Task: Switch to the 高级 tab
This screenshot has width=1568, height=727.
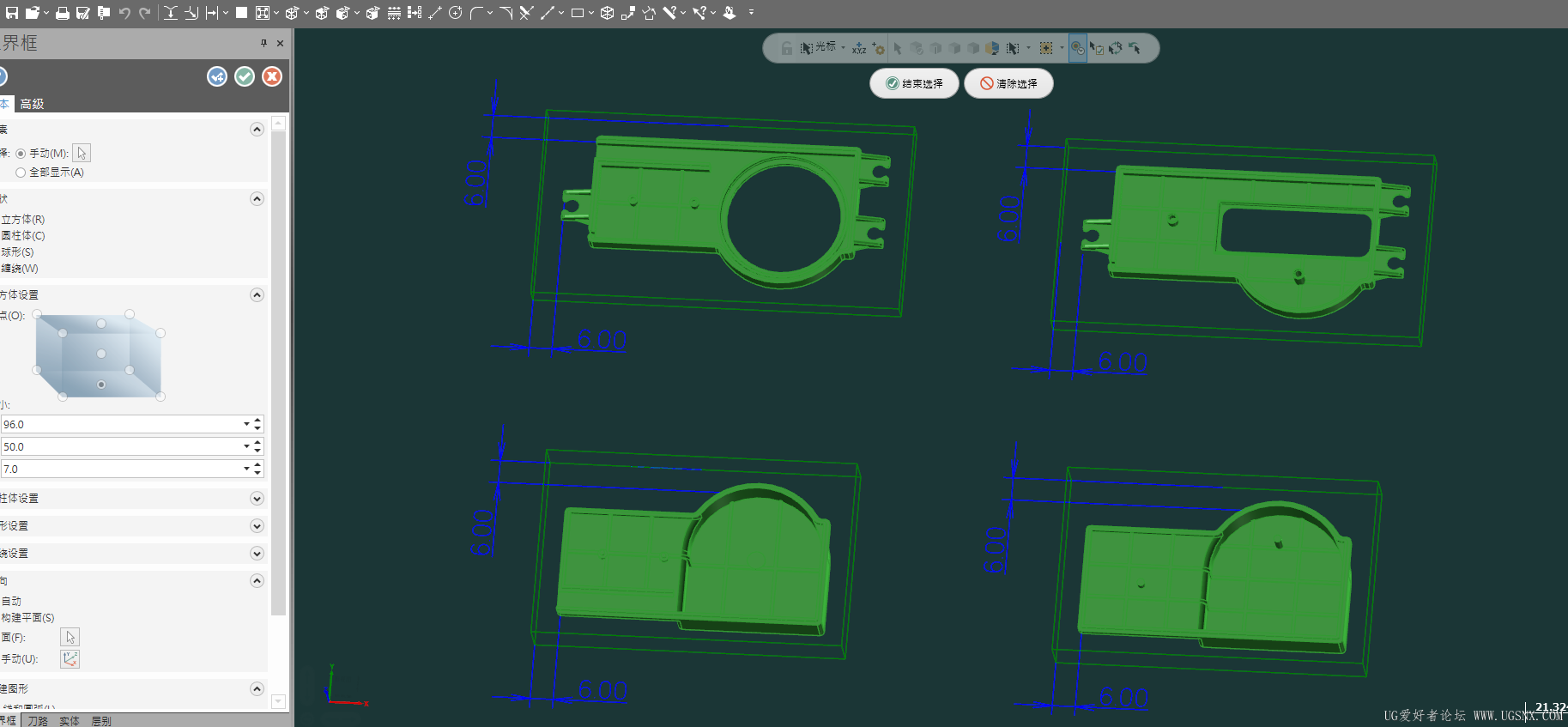Action: point(32,104)
